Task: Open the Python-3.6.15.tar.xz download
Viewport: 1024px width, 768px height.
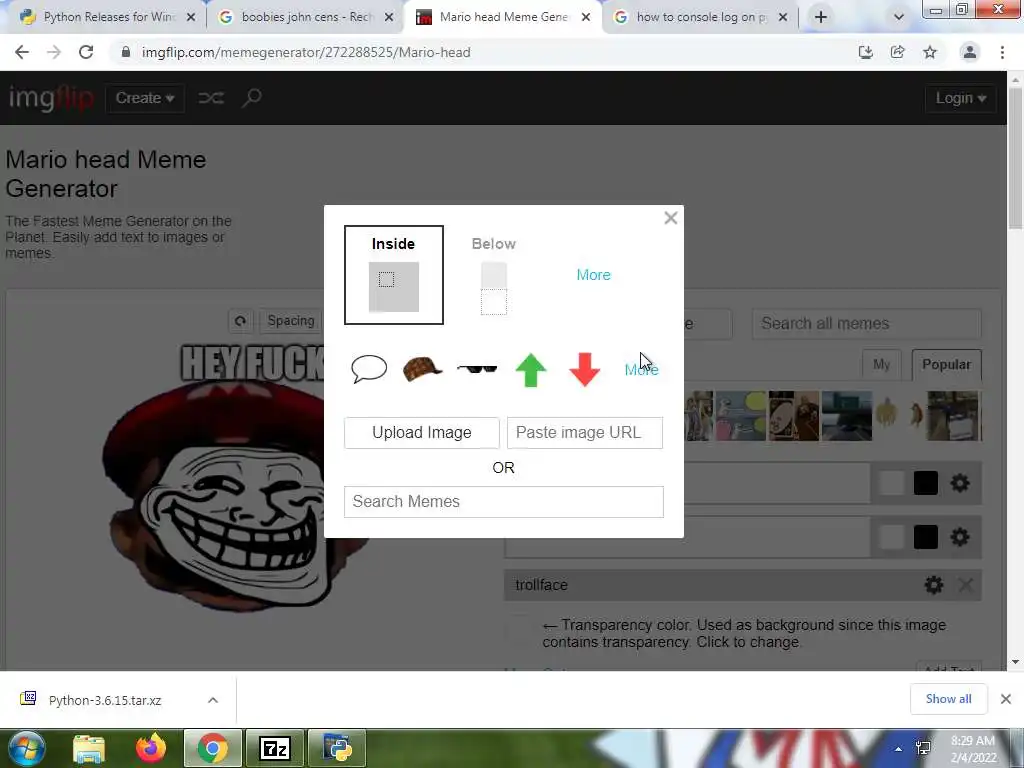Action: coord(104,700)
